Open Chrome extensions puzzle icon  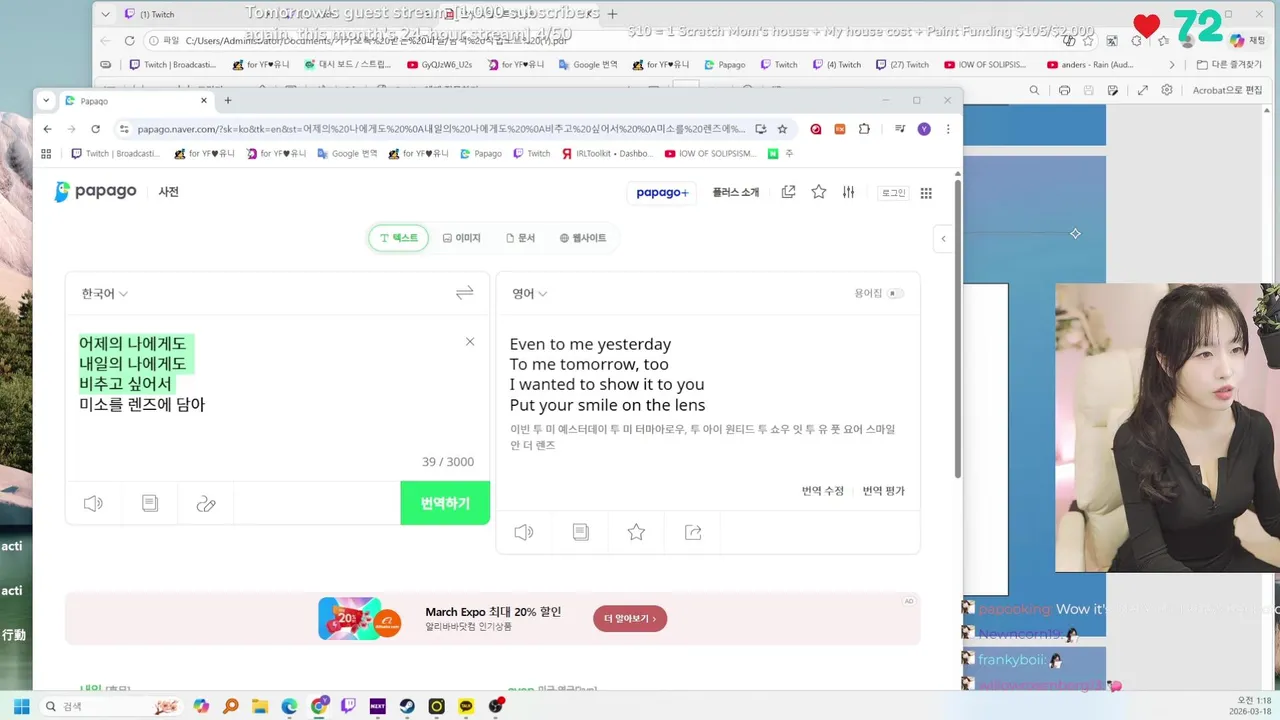tap(864, 129)
